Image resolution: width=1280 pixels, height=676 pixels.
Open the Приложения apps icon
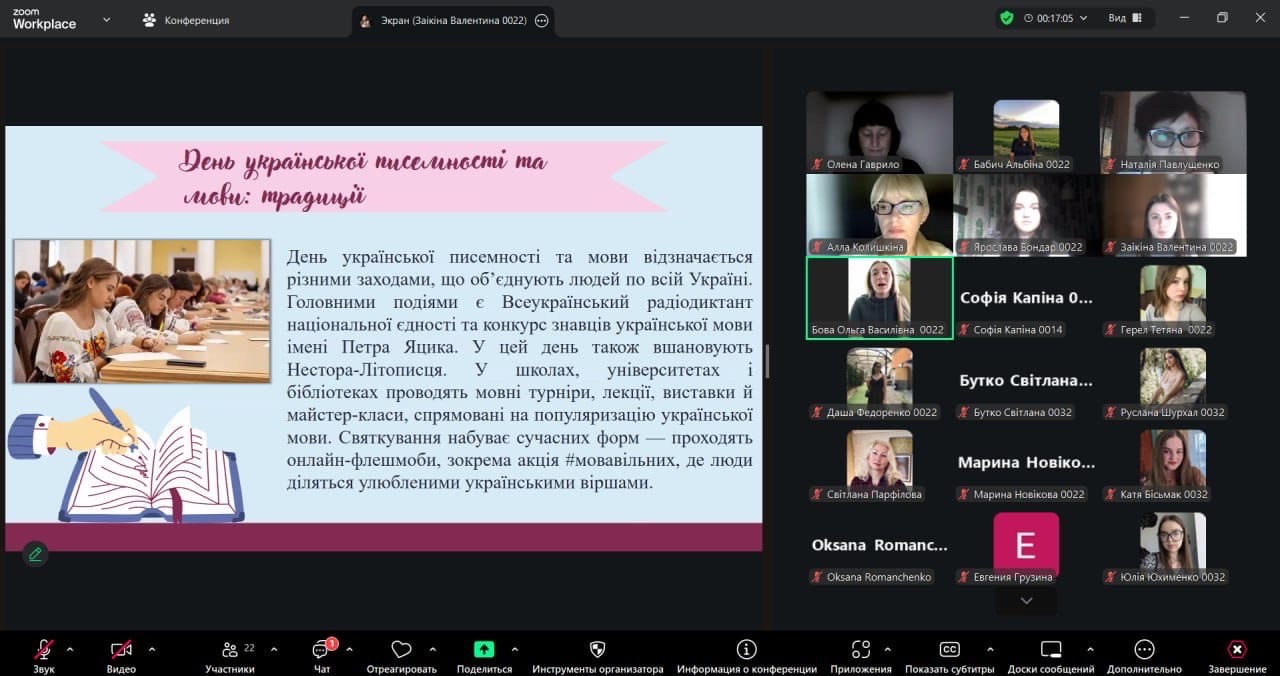coord(860,650)
